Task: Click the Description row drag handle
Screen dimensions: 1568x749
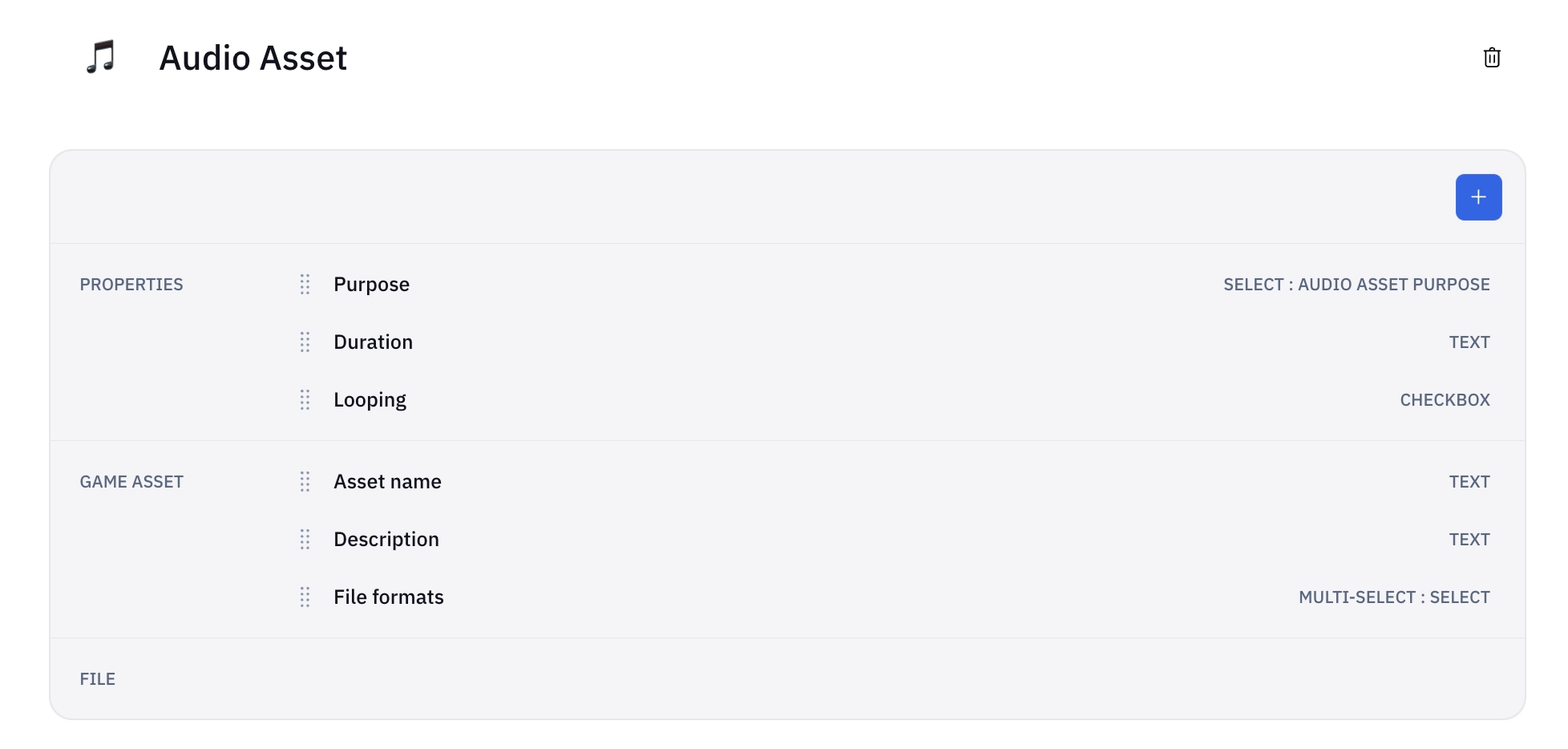Action: [305, 540]
